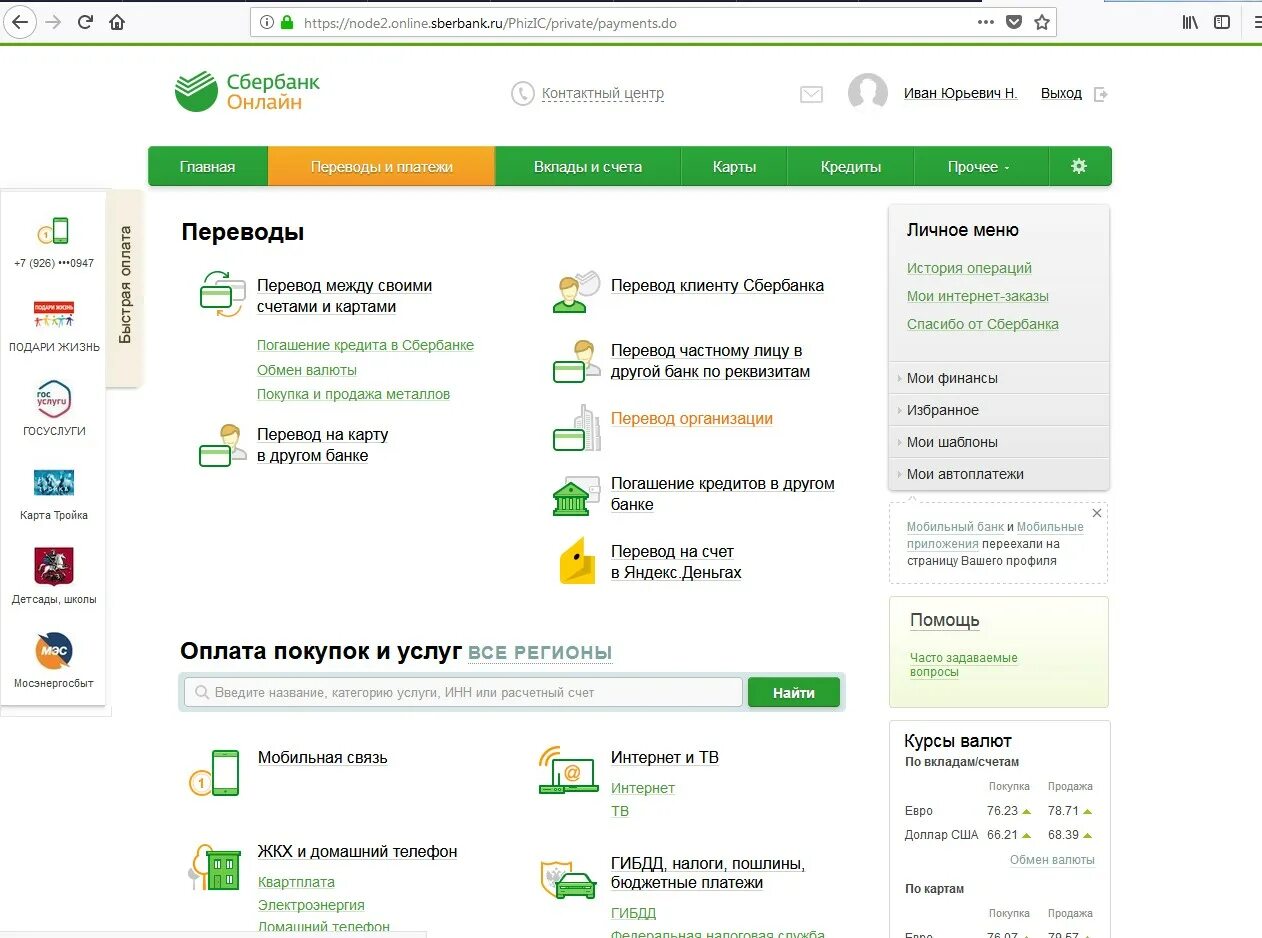Click the Найти search button
1262x938 pixels.
pos(793,691)
